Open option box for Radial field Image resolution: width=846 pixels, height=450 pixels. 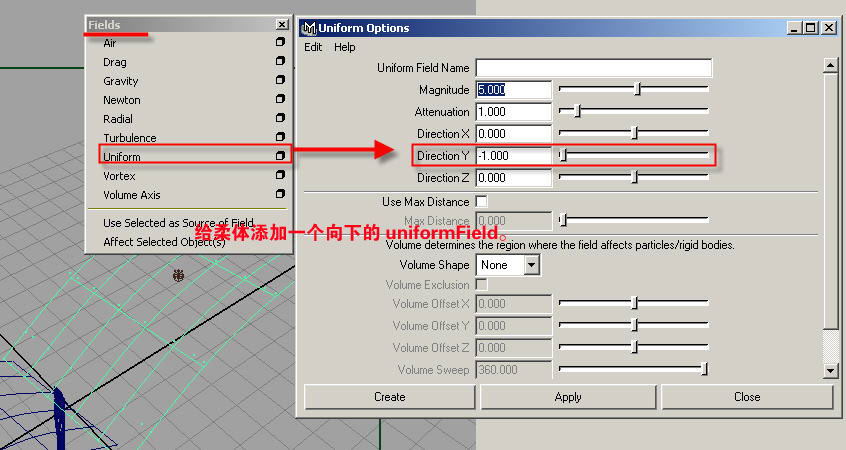coord(280,118)
